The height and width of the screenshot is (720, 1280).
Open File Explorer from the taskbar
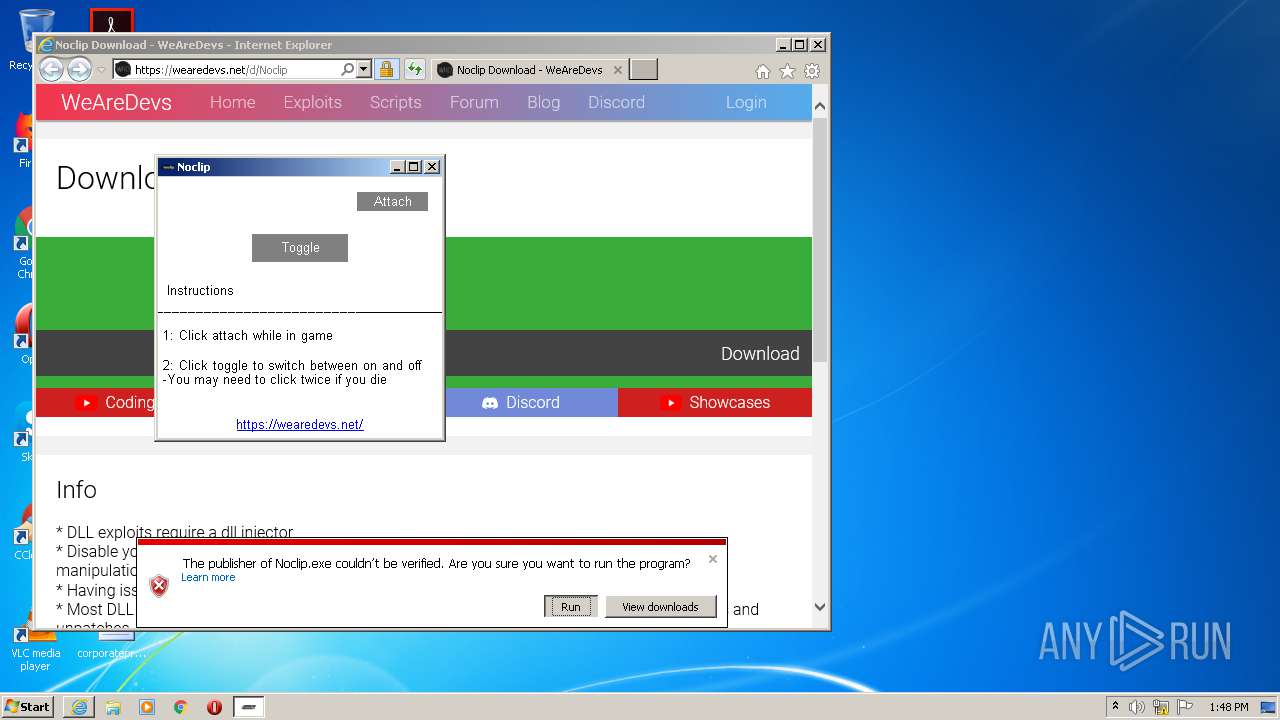click(113, 707)
